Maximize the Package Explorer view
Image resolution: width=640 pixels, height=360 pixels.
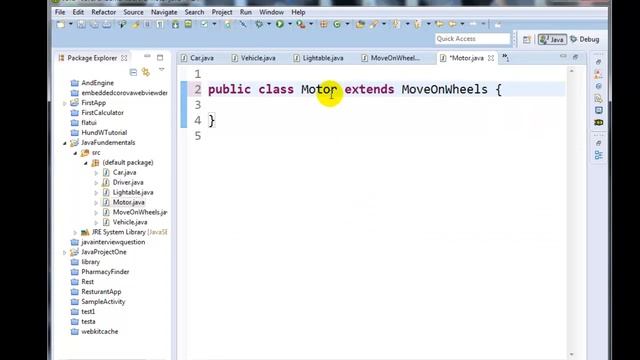click(x=160, y=58)
